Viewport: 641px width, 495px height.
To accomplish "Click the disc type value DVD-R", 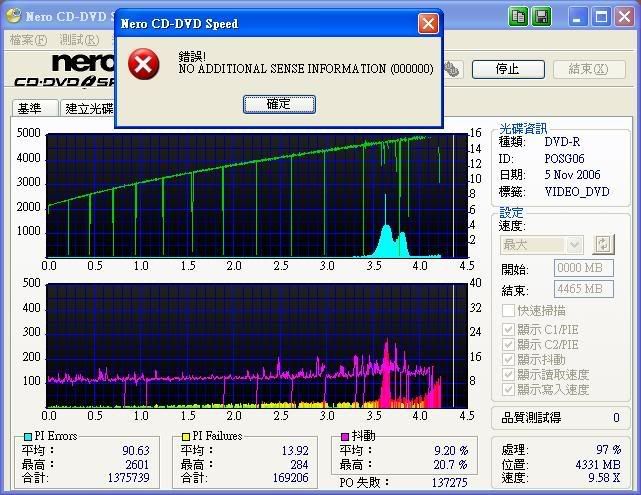I will click(x=562, y=142).
